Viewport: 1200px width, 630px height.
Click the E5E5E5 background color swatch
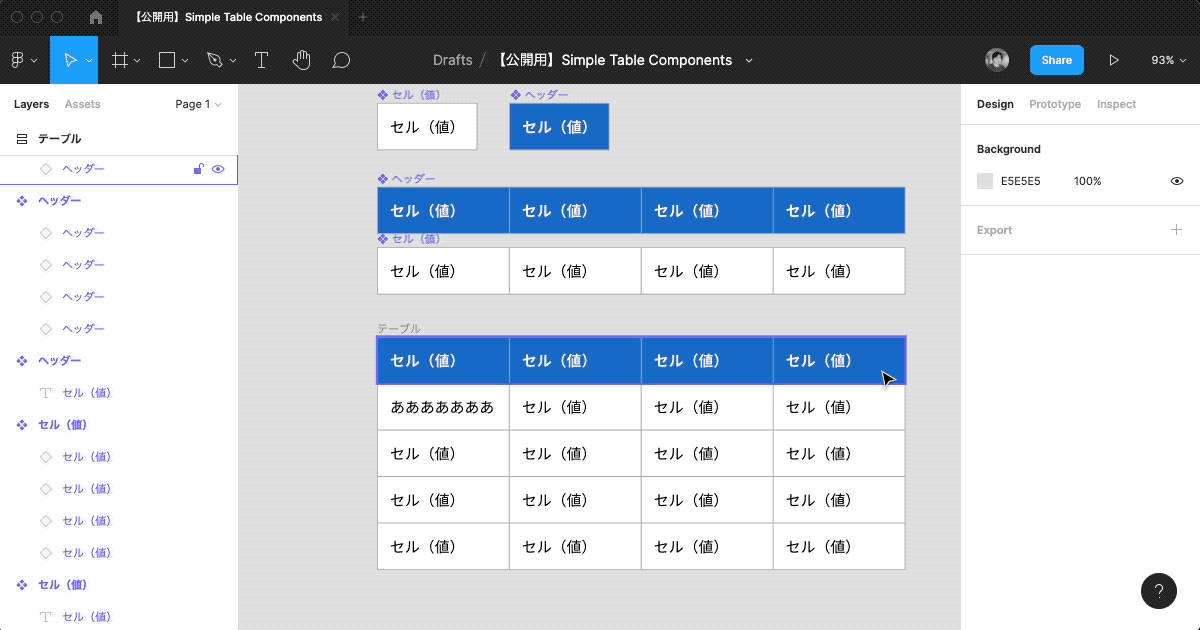point(984,181)
